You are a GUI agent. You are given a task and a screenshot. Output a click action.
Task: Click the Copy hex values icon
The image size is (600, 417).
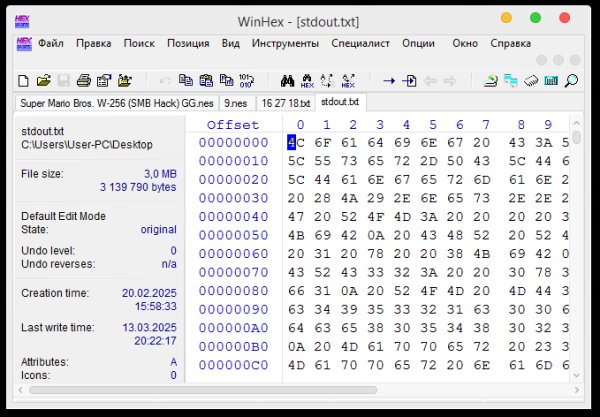click(227, 80)
